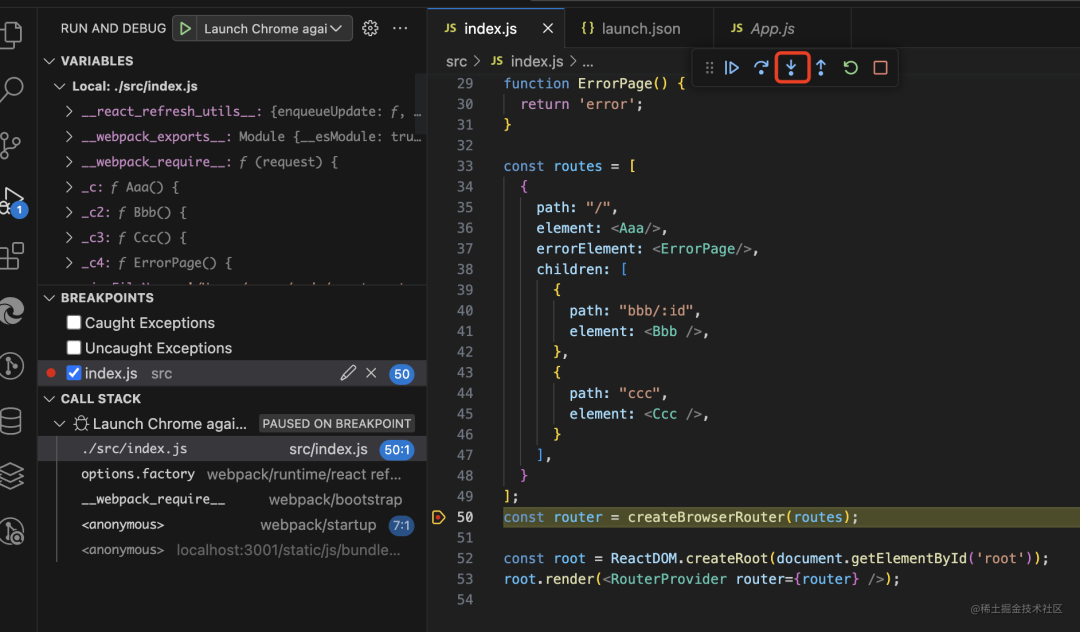The image size is (1080, 632).
Task: Open Source Control view
Action: pos(11,145)
